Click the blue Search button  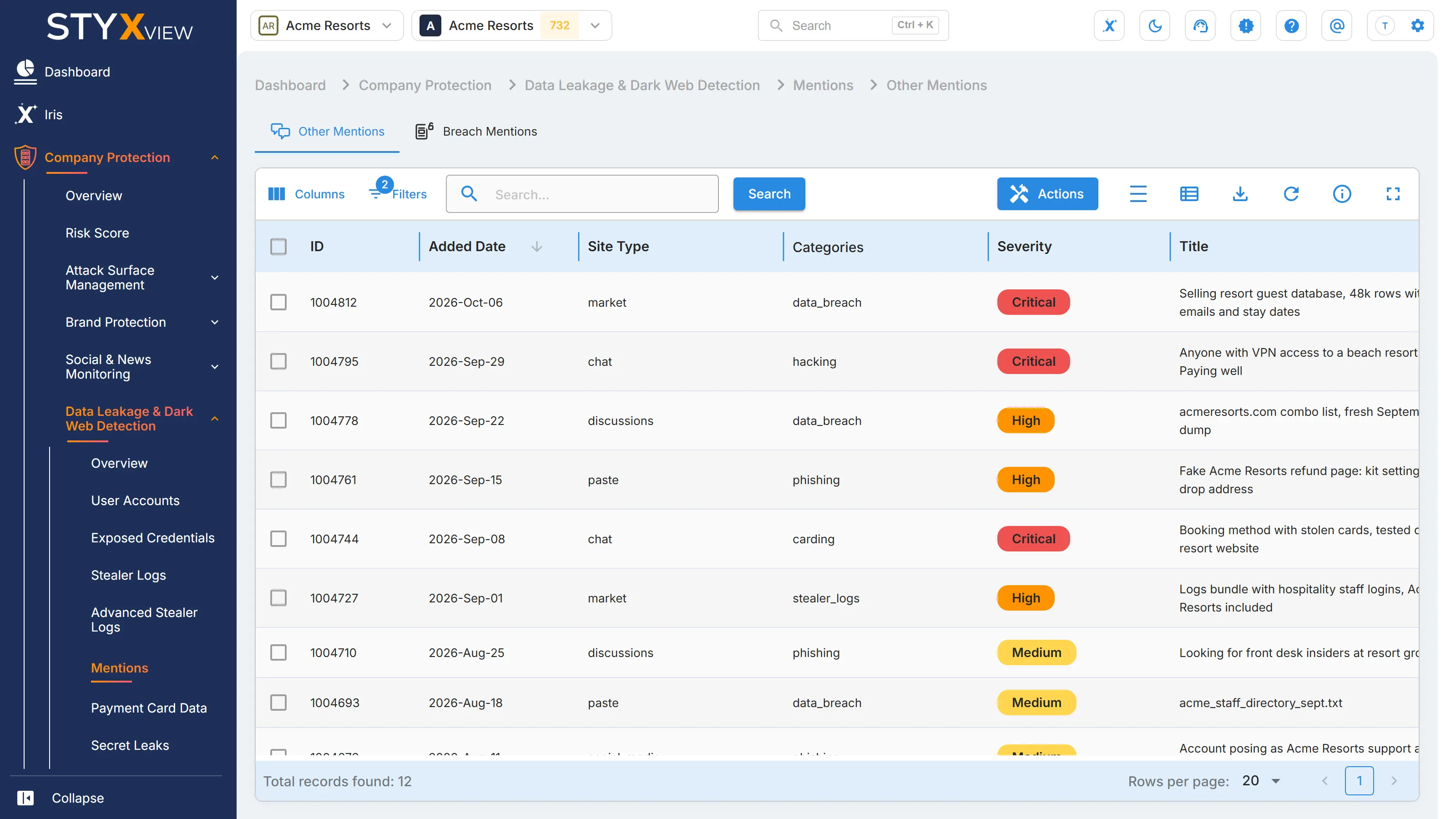(768, 194)
